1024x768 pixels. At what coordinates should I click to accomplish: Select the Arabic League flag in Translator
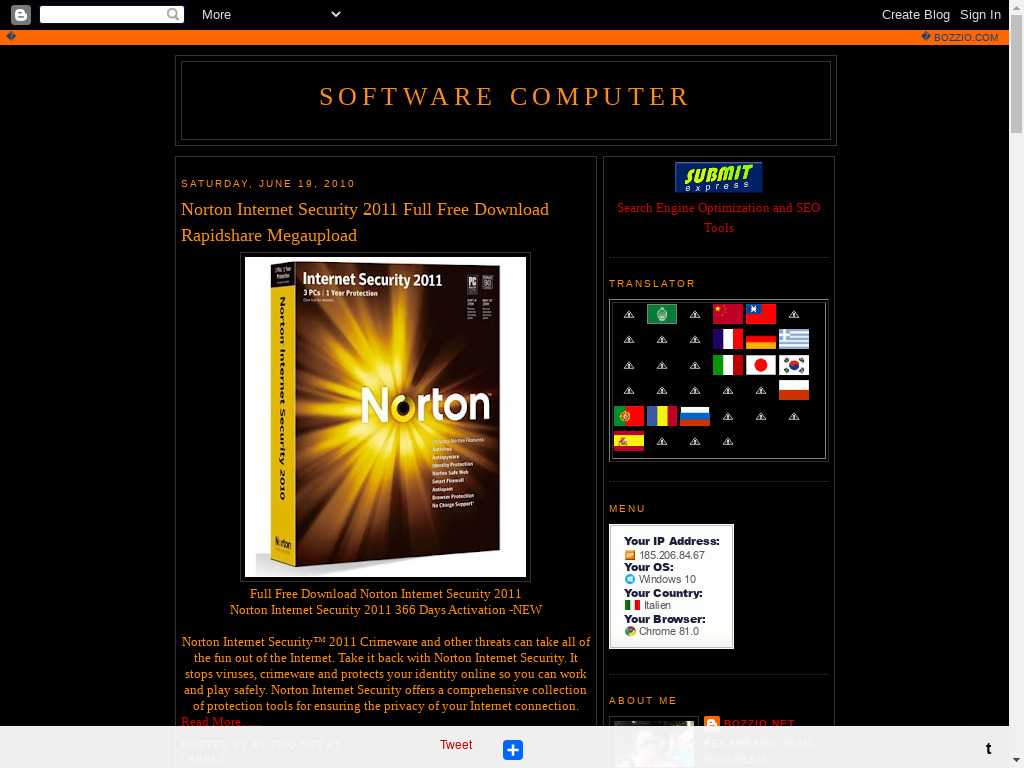click(662, 314)
